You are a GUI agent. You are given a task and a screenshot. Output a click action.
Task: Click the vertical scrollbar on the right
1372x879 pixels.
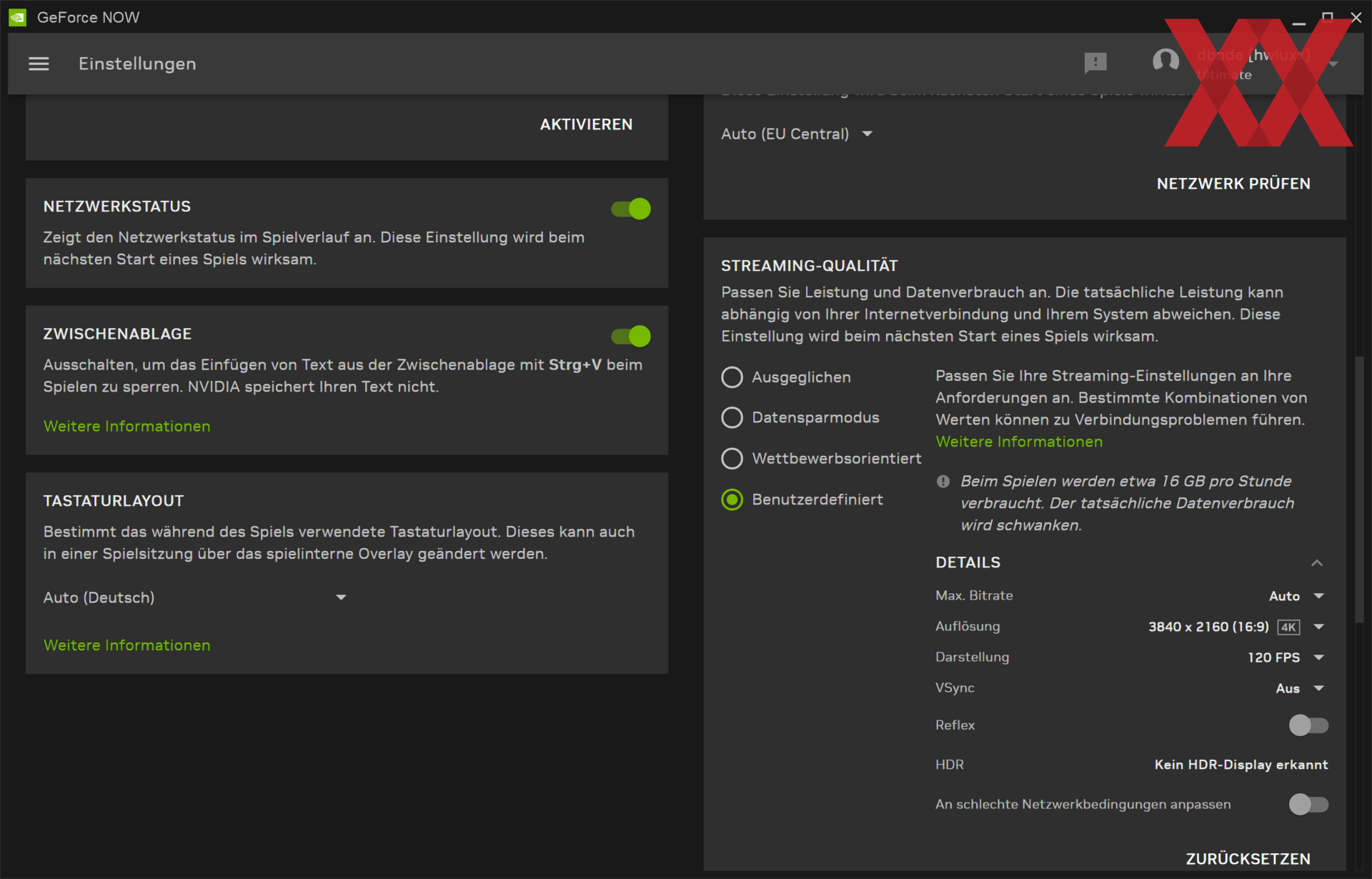[x=1360, y=490]
